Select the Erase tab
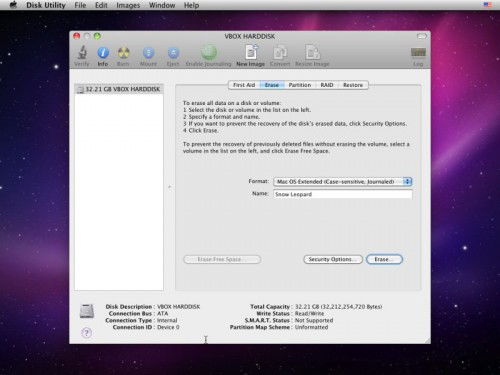The image size is (500, 375). click(272, 85)
